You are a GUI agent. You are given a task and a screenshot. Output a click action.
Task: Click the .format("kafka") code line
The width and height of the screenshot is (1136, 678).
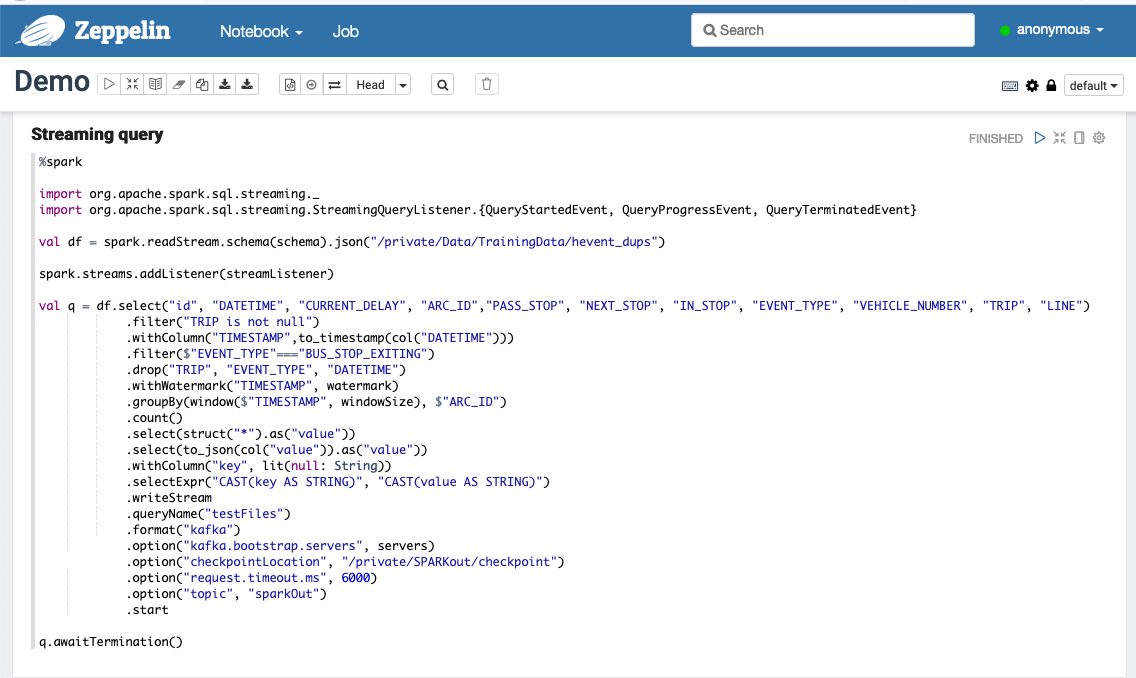(183, 530)
